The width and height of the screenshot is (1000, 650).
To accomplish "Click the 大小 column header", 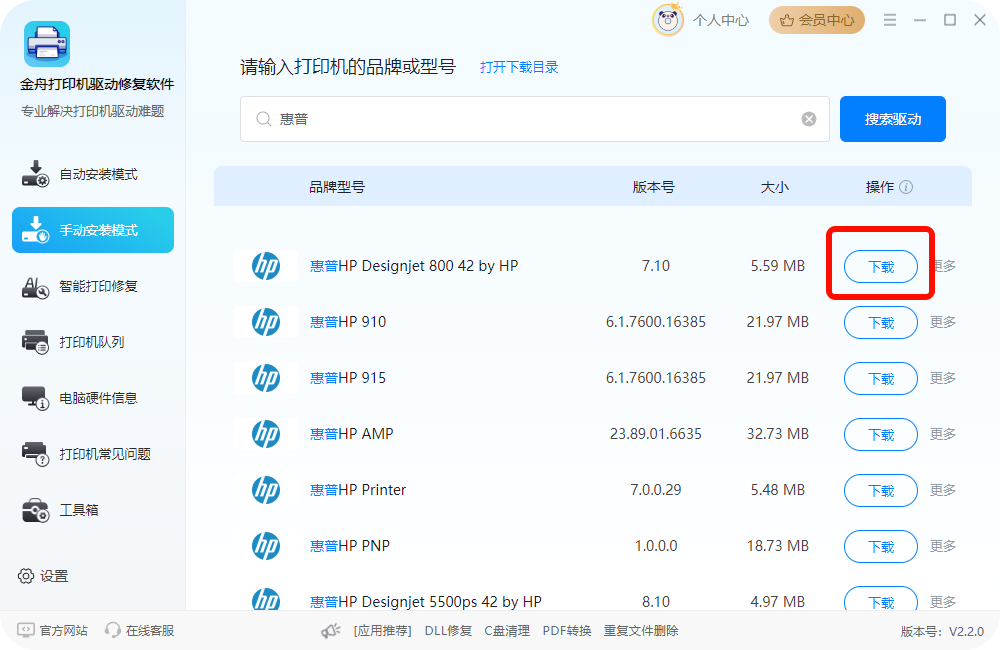I will click(774, 187).
